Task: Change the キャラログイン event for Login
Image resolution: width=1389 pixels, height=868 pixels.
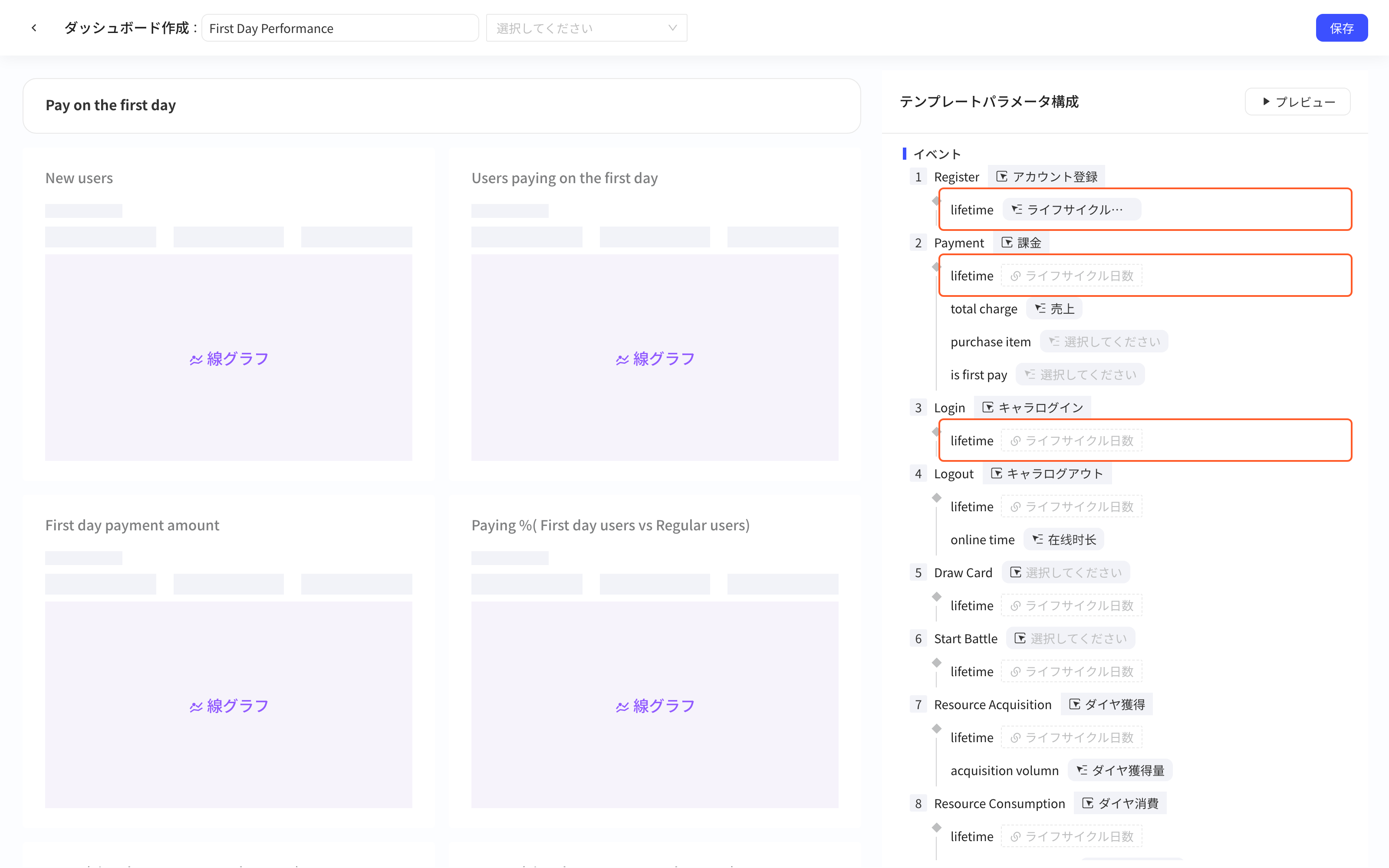Action: click(x=1032, y=408)
